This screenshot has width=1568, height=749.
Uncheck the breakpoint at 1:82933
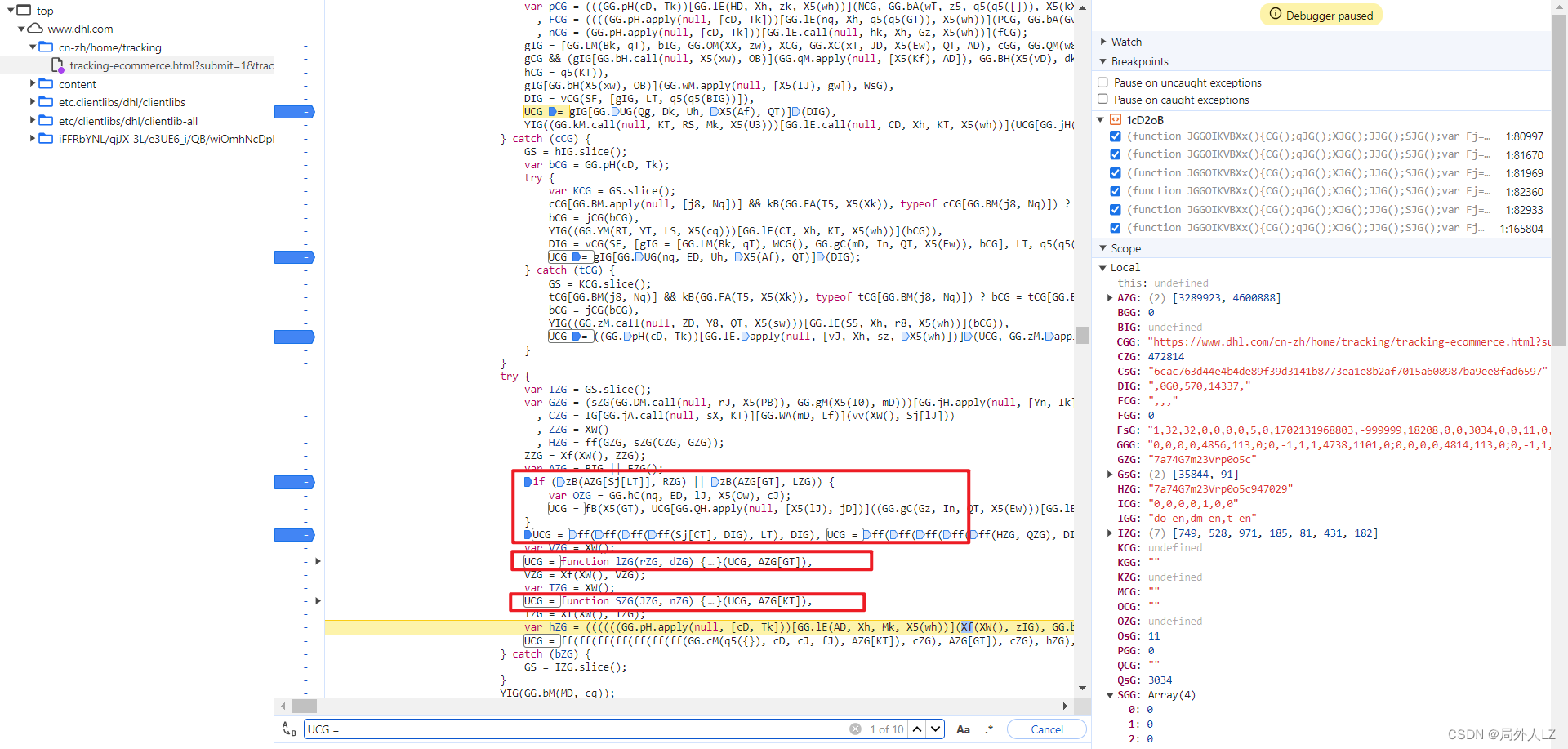tap(1116, 210)
